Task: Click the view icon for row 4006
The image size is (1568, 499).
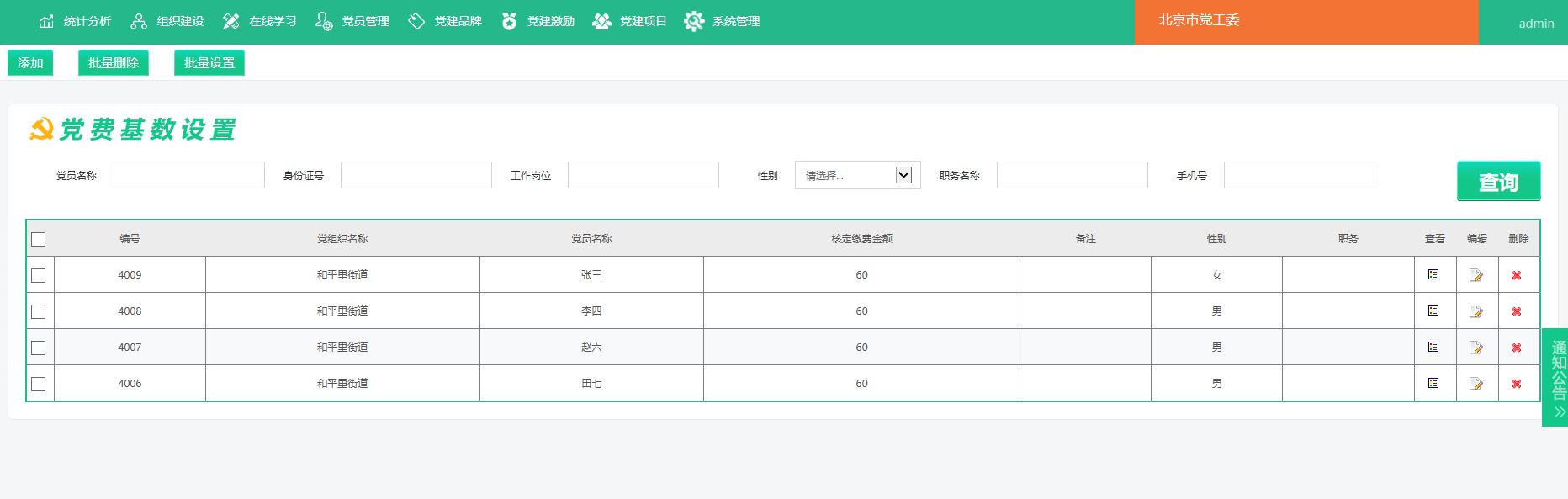Action: [x=1433, y=383]
